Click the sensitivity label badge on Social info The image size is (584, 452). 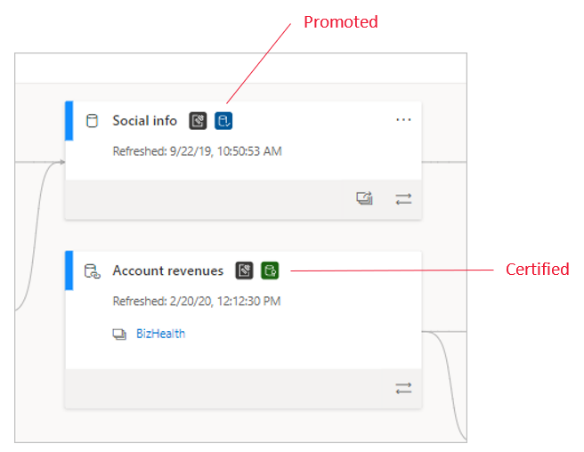point(198,121)
